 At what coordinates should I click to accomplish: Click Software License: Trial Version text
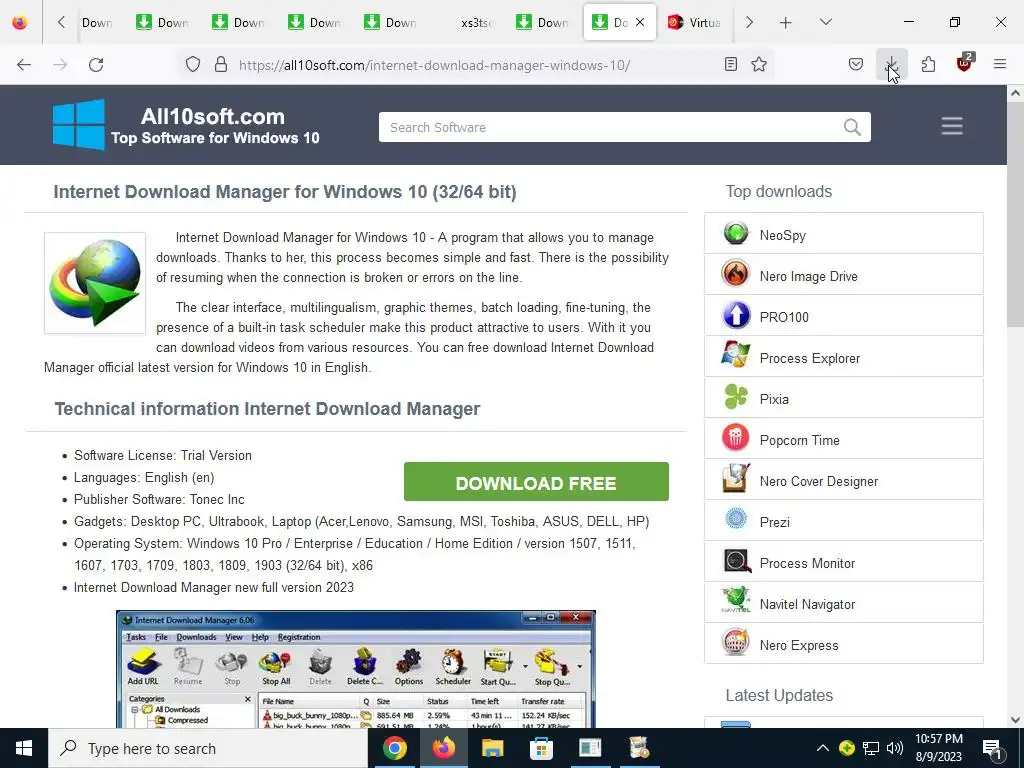pyautogui.click(x=163, y=455)
